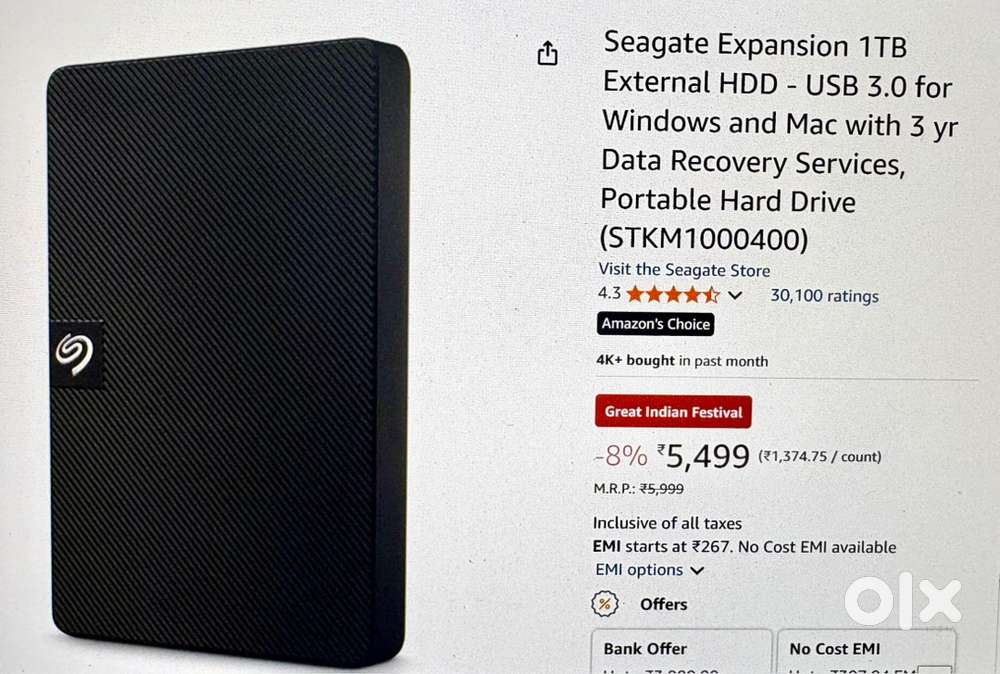Expand the EMI options dropdown
Screen dimensions: 1000x674
pyautogui.click(x=649, y=569)
